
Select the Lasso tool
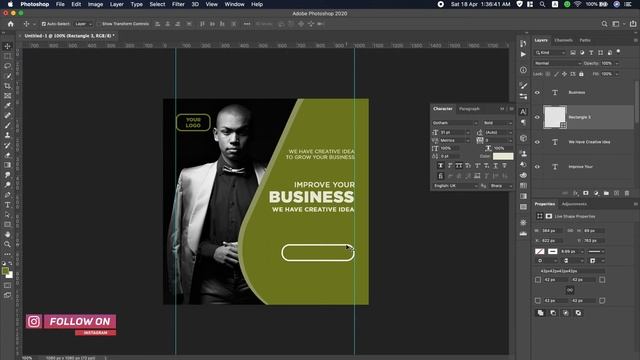7,66
